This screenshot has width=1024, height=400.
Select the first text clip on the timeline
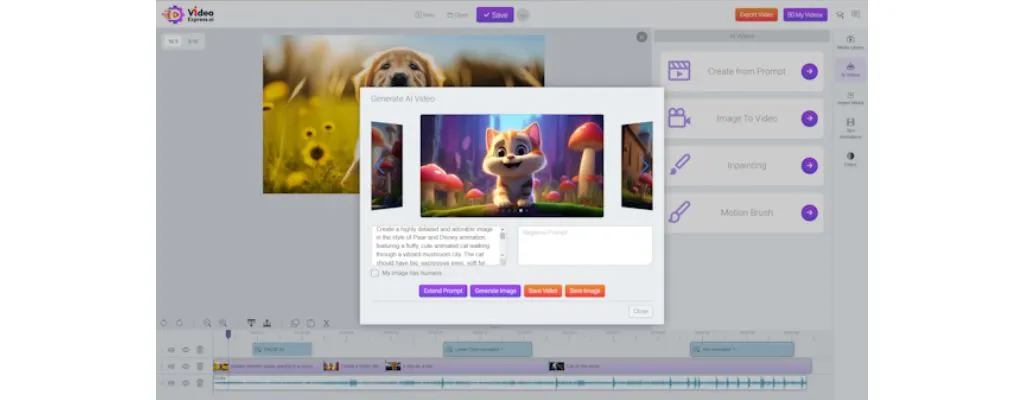(282, 350)
